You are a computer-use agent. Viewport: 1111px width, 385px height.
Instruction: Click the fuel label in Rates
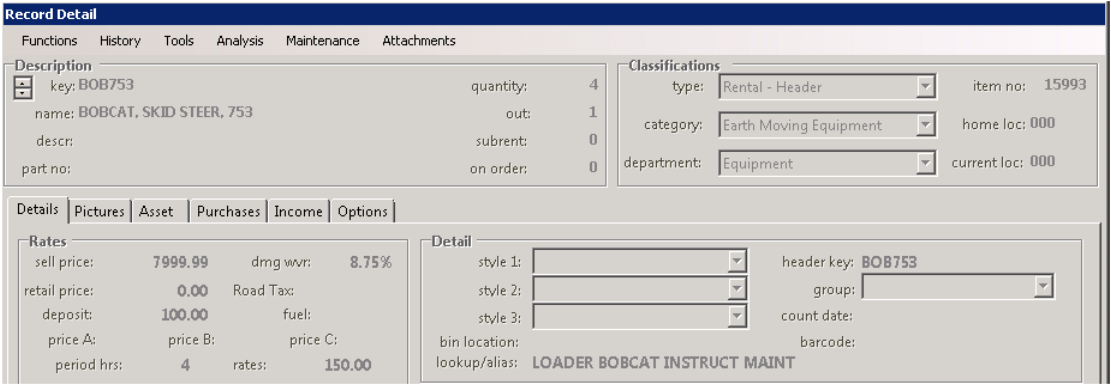pos(297,314)
